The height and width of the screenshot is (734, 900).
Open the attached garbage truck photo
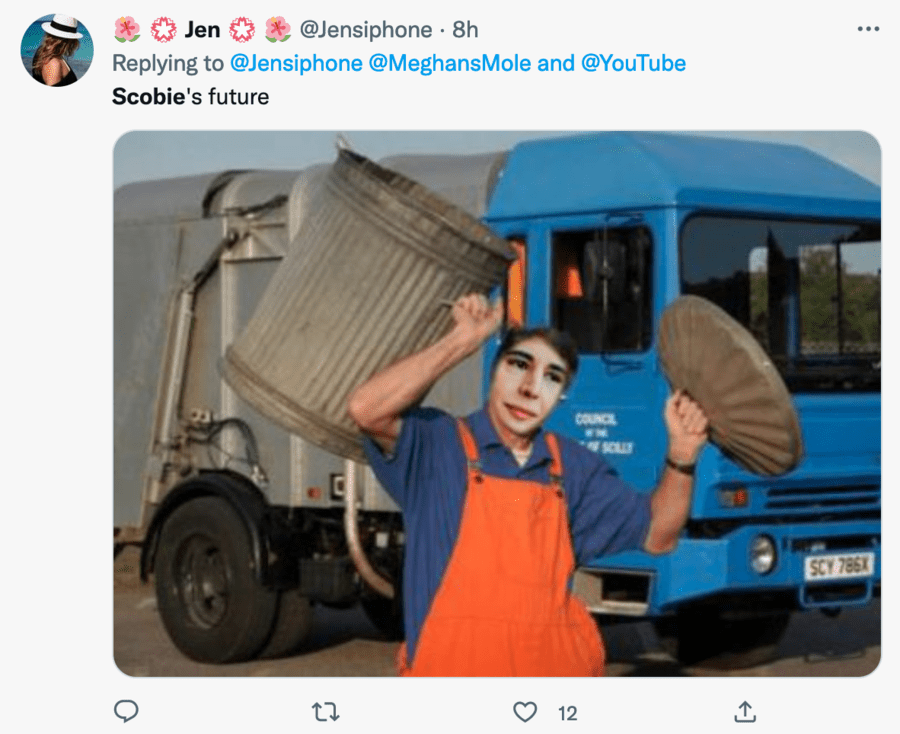tap(497, 403)
